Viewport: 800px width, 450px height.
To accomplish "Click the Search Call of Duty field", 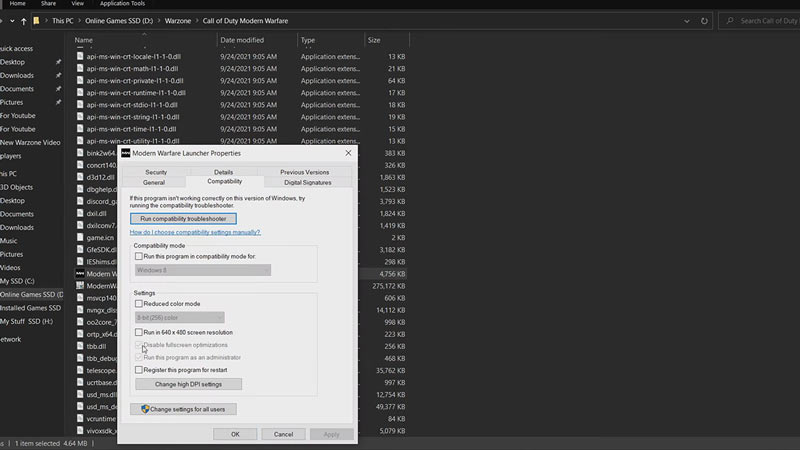I will [760, 21].
